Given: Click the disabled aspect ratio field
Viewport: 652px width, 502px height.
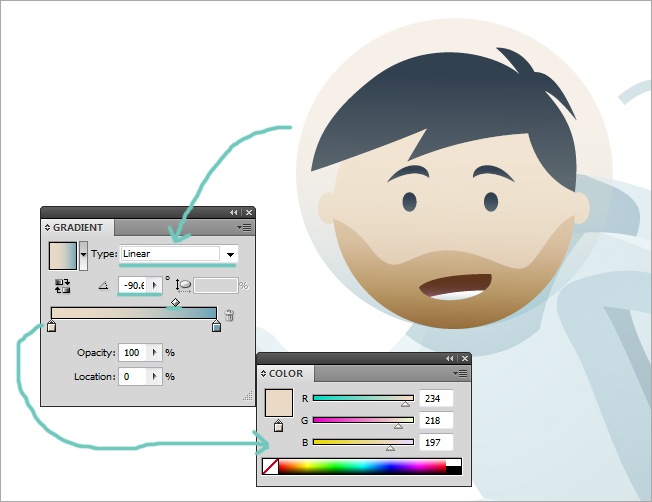Looking at the screenshot, I should click(216, 286).
